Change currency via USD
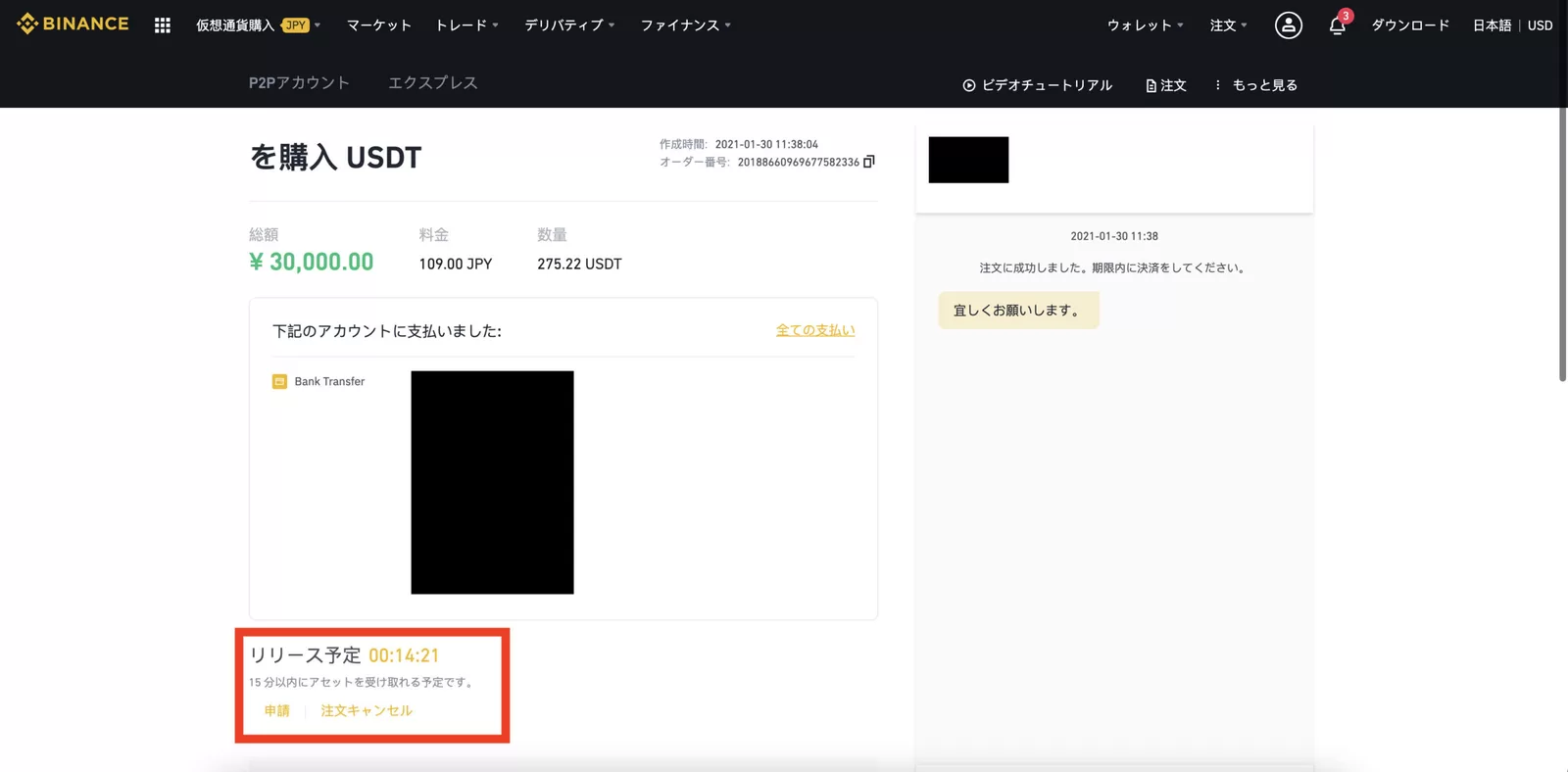This screenshot has width=1568, height=772. click(x=1540, y=25)
